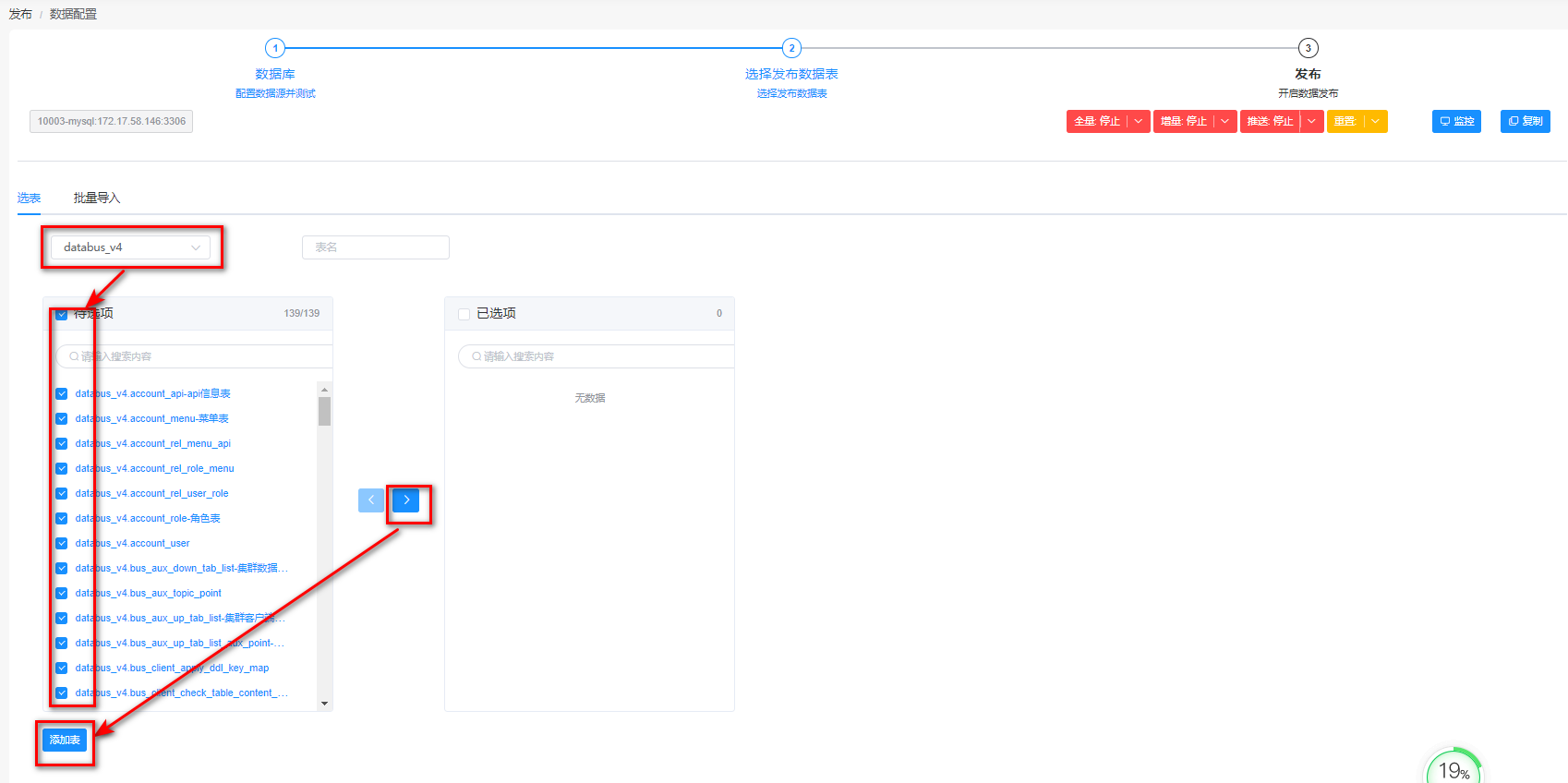Viewport: 1568px width, 783px height.
Task: Click step 1 数据库 circle
Action: [x=275, y=48]
